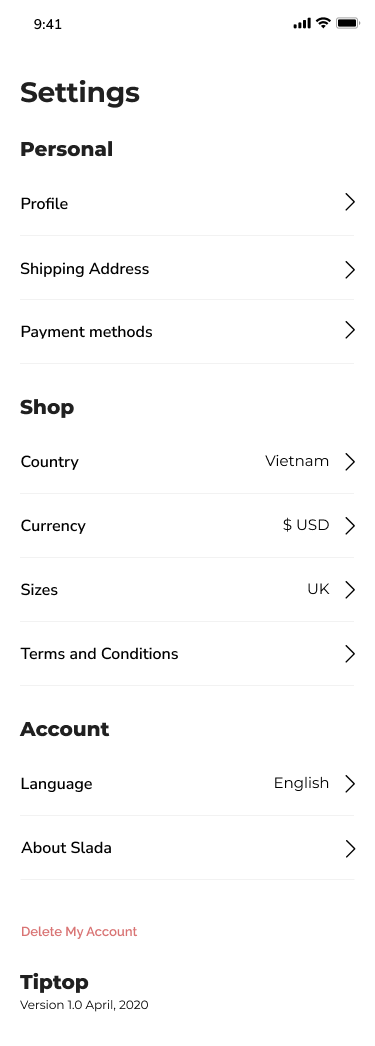Image resolution: width=375 pixels, height=1046 pixels.
Task: Tap chevron beside Payment methods
Action: [350, 330]
